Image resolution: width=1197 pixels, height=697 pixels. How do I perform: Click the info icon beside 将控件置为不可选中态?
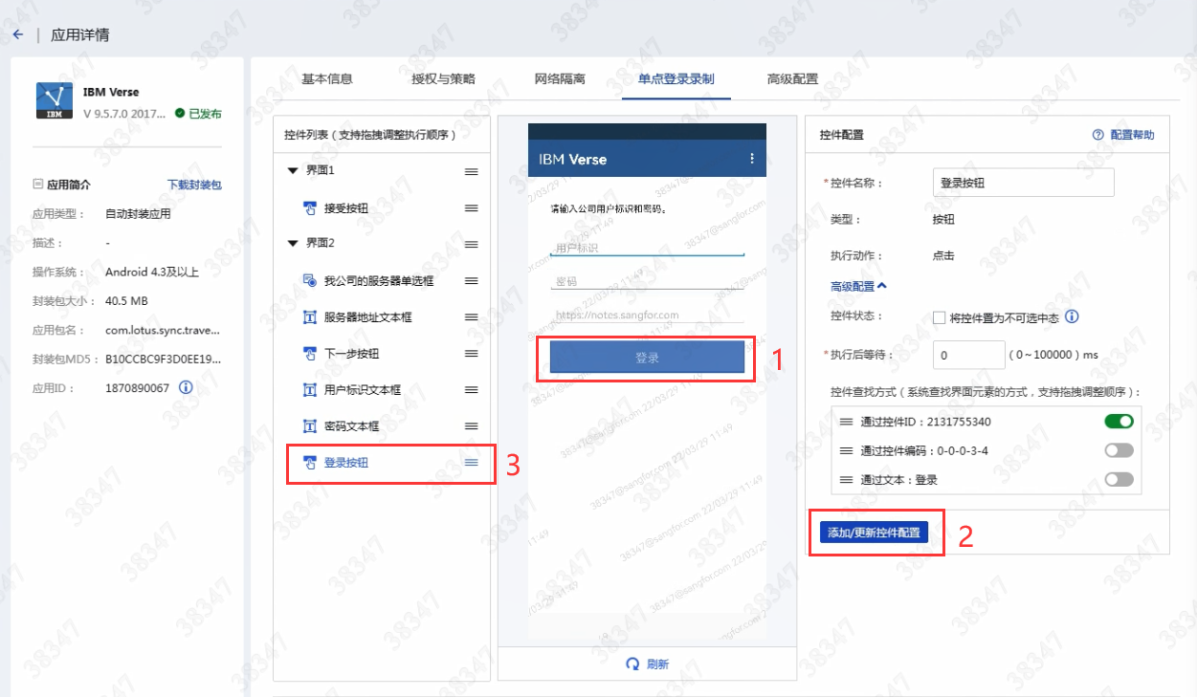point(1071,317)
